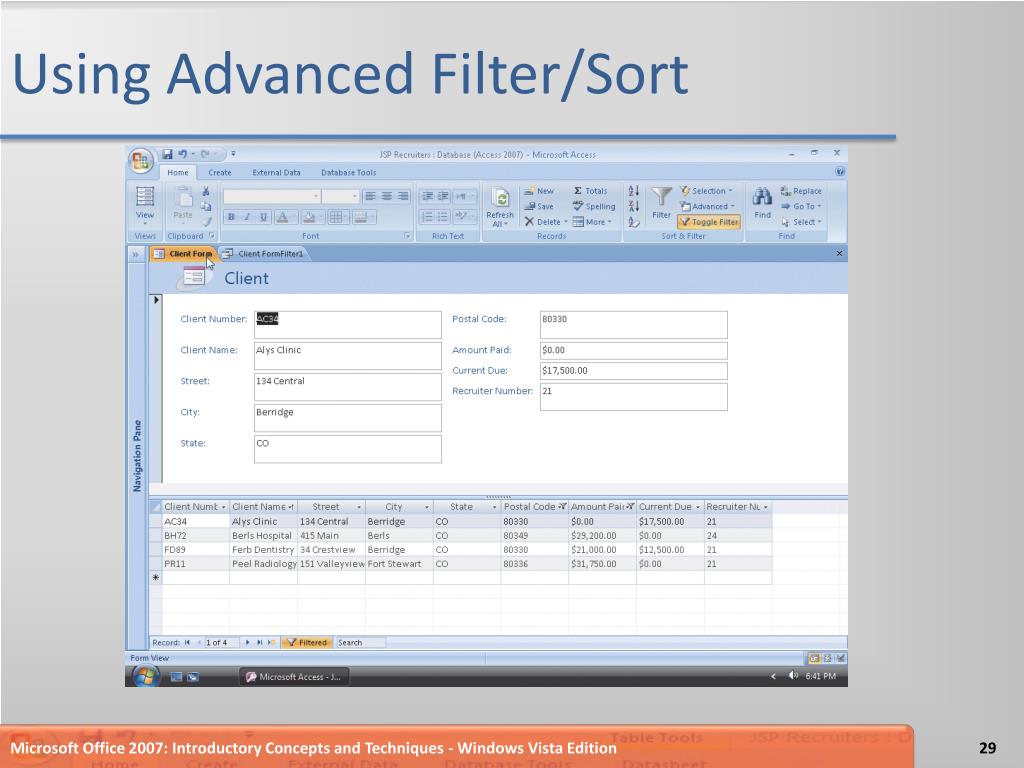1024x768 pixels.
Task: Click Toggle Filter button
Action: coord(709,222)
